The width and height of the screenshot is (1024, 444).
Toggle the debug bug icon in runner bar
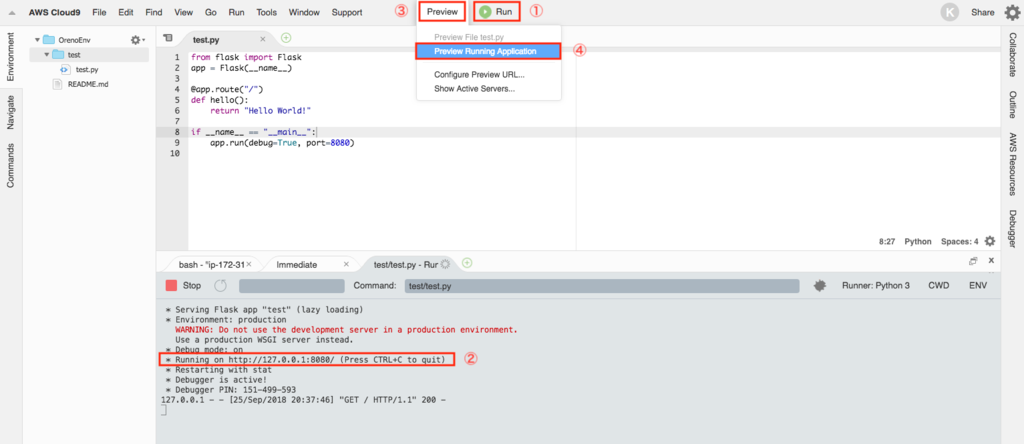click(820, 286)
